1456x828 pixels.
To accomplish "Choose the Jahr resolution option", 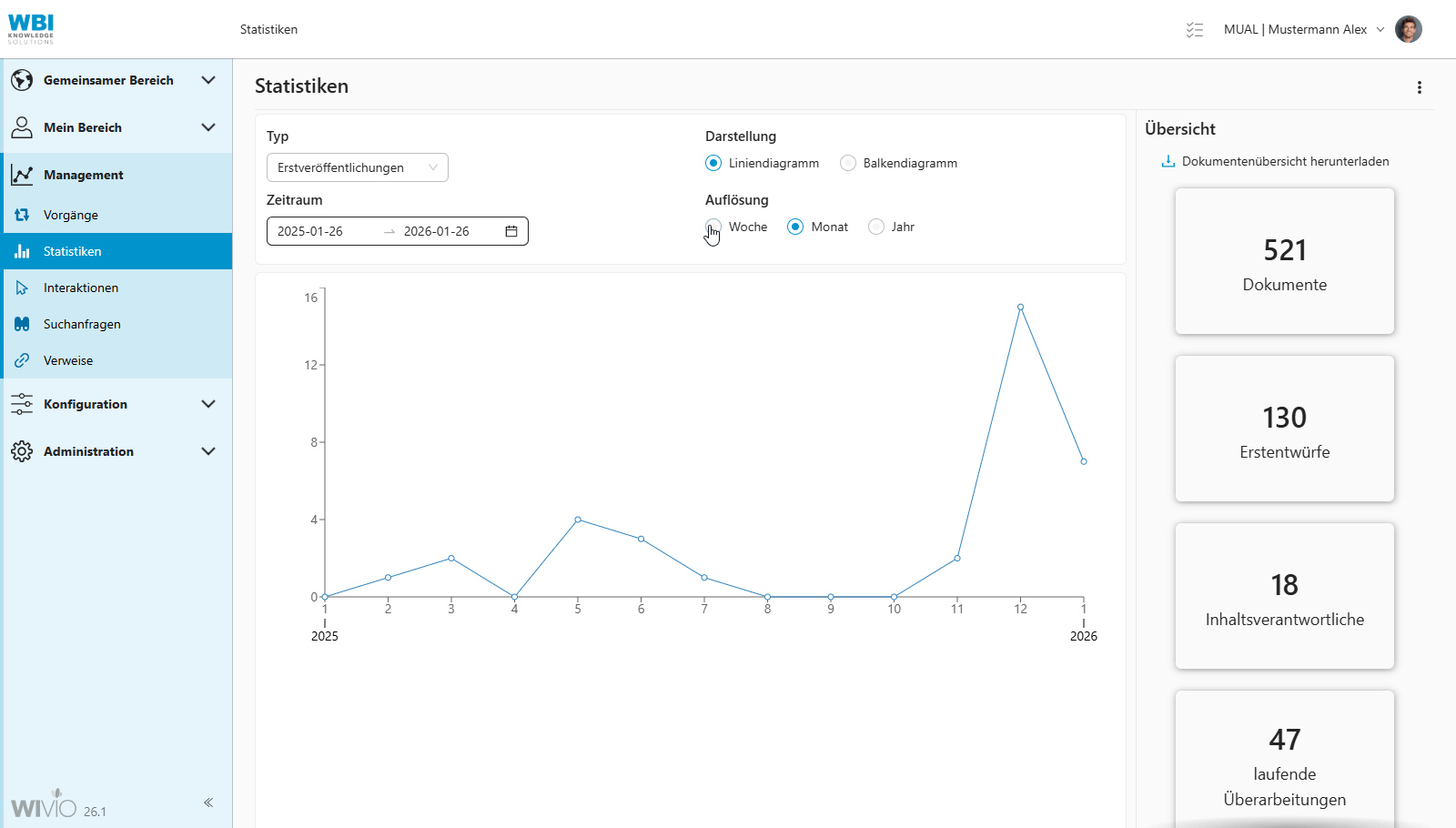I will pos(876,227).
